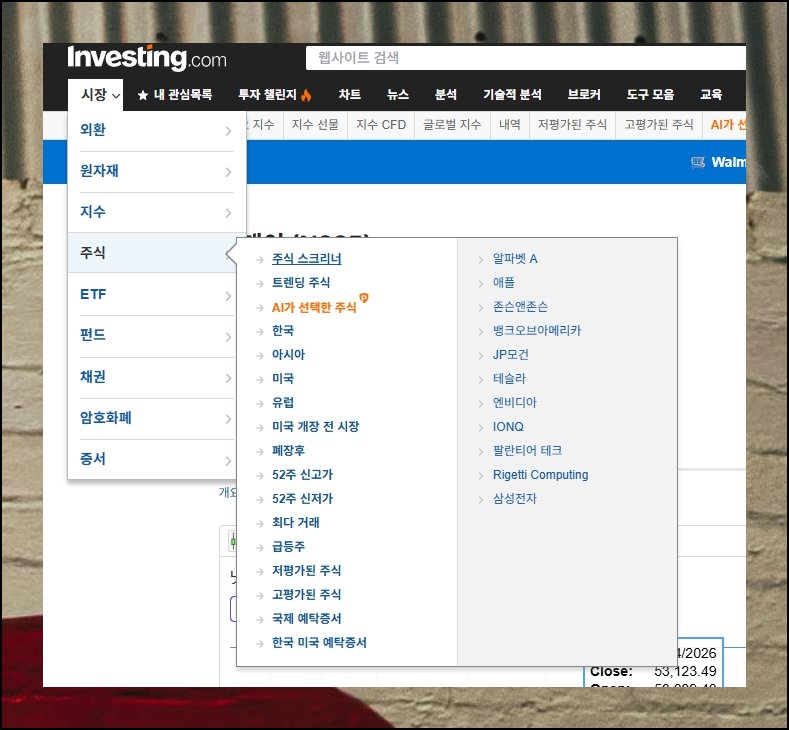
Task: Open the 아시아 stocks link
Action: pyautogui.click(x=288, y=355)
